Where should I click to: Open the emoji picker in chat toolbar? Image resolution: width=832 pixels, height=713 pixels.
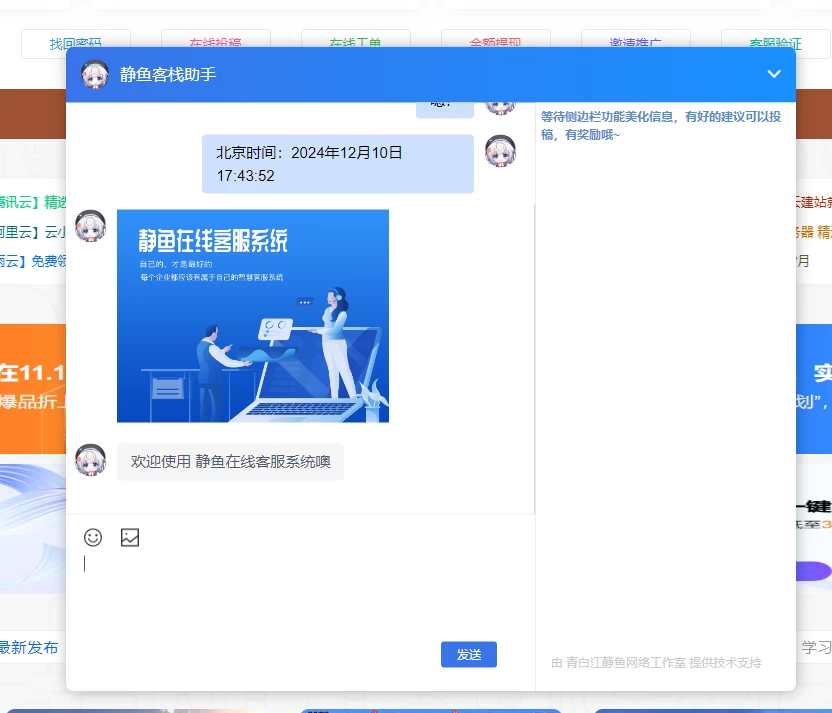click(93, 537)
